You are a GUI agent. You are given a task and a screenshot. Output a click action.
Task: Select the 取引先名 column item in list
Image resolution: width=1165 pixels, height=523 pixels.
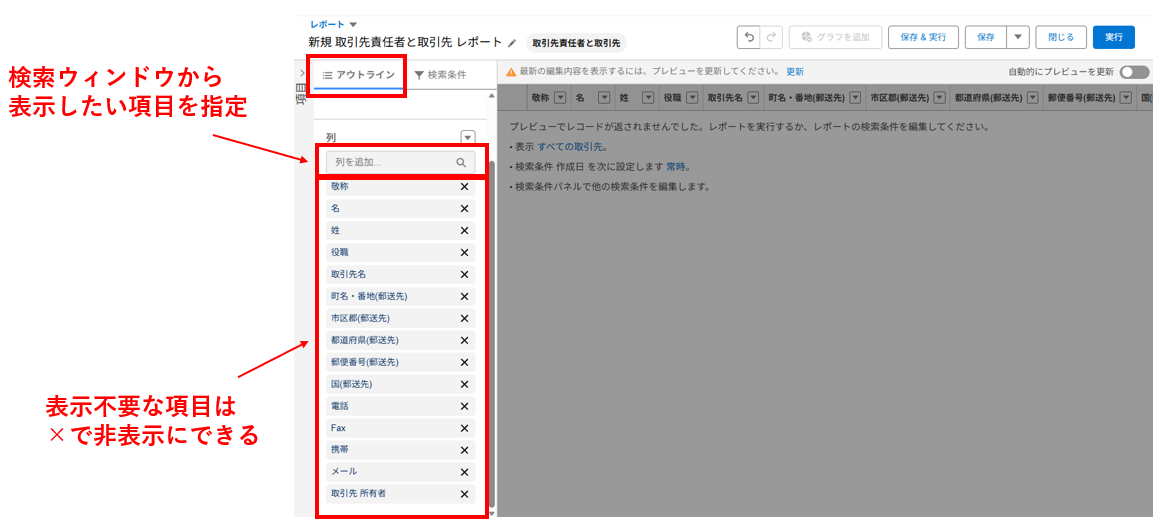400,274
